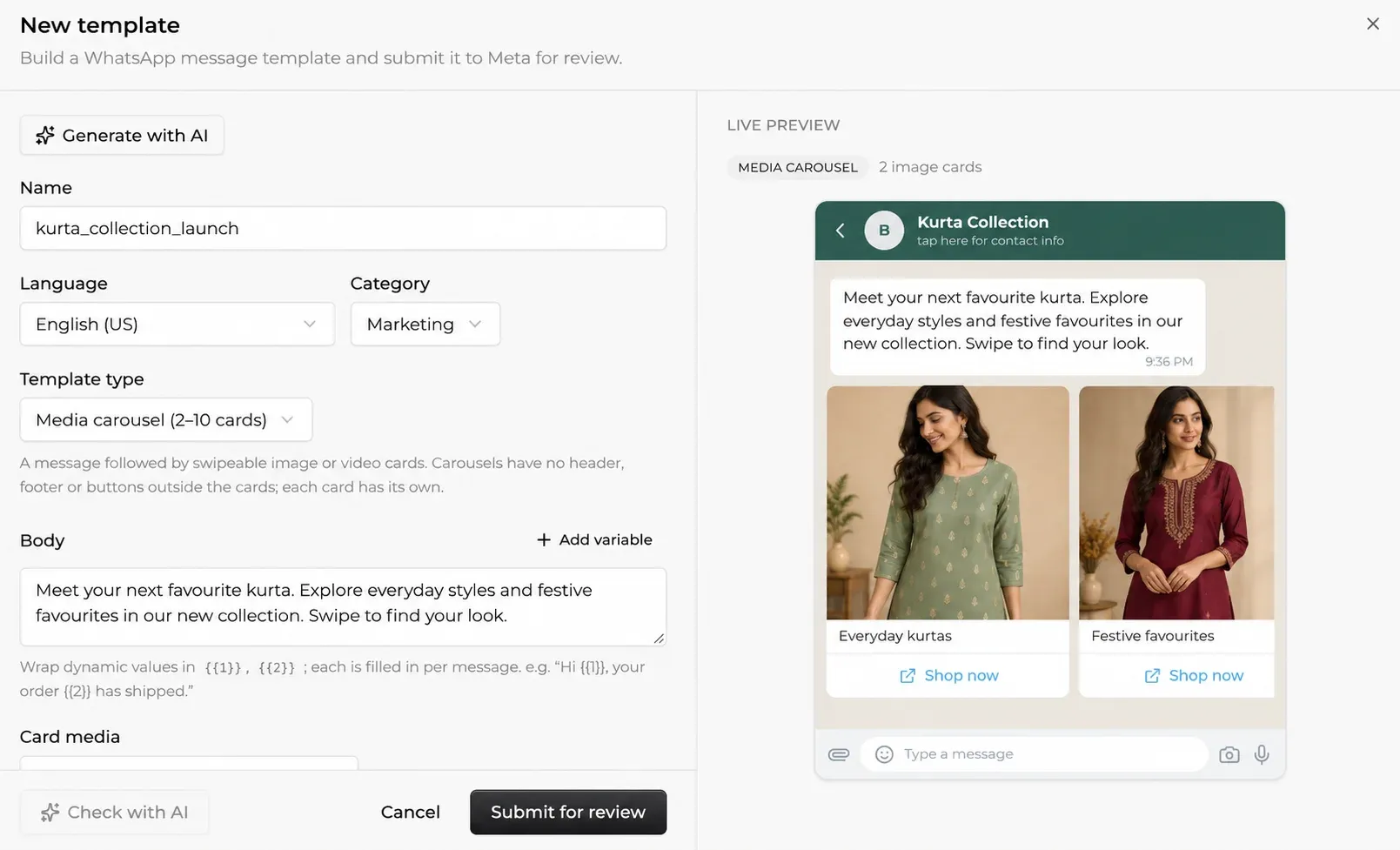Click the Everyday kurtas card caption

(895, 636)
